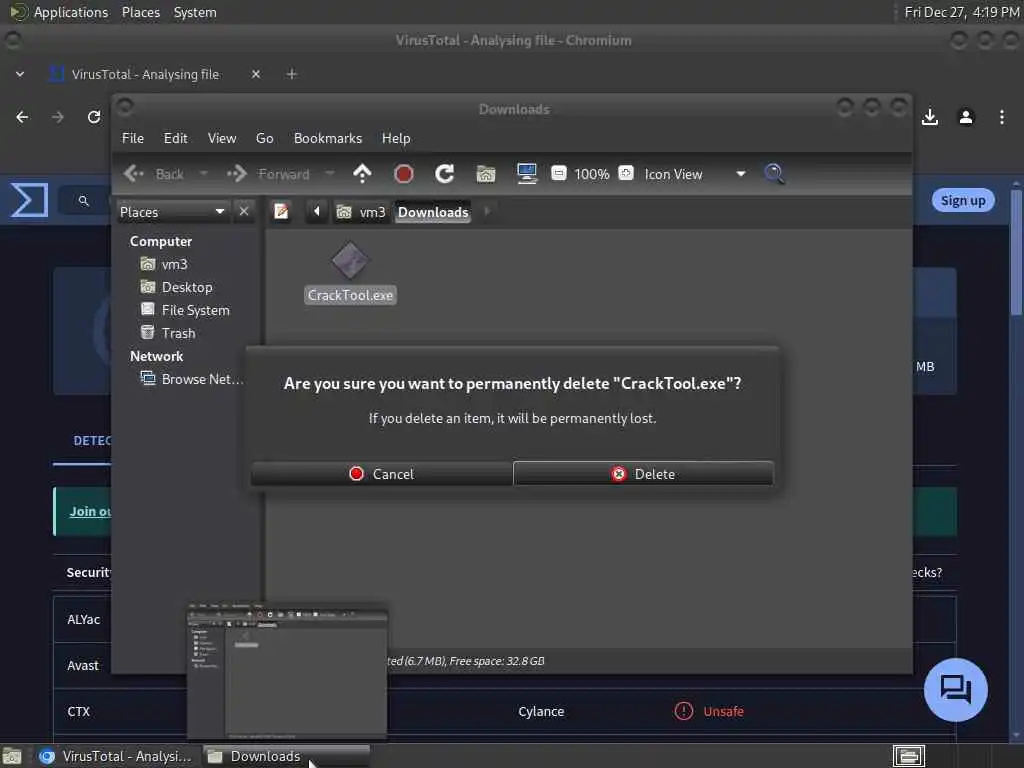Click the path bar left arrow
This screenshot has width=1024, height=768.
point(317,212)
